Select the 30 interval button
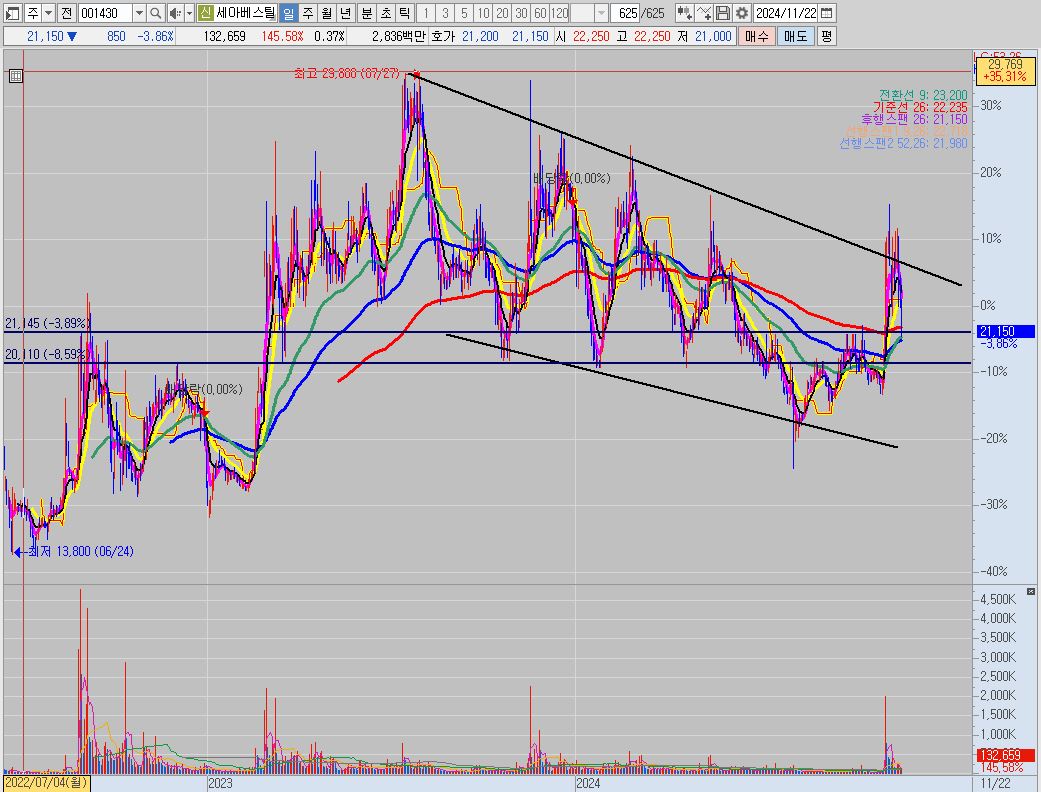 (x=522, y=13)
